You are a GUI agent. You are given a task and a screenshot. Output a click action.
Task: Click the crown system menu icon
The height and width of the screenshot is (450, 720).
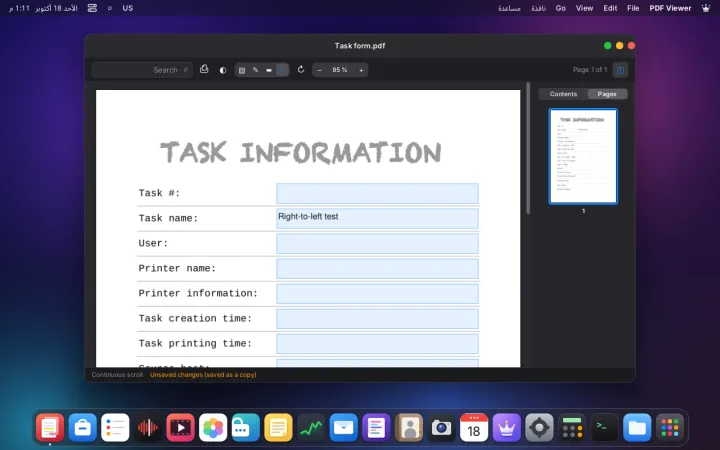pyautogui.click(x=706, y=8)
